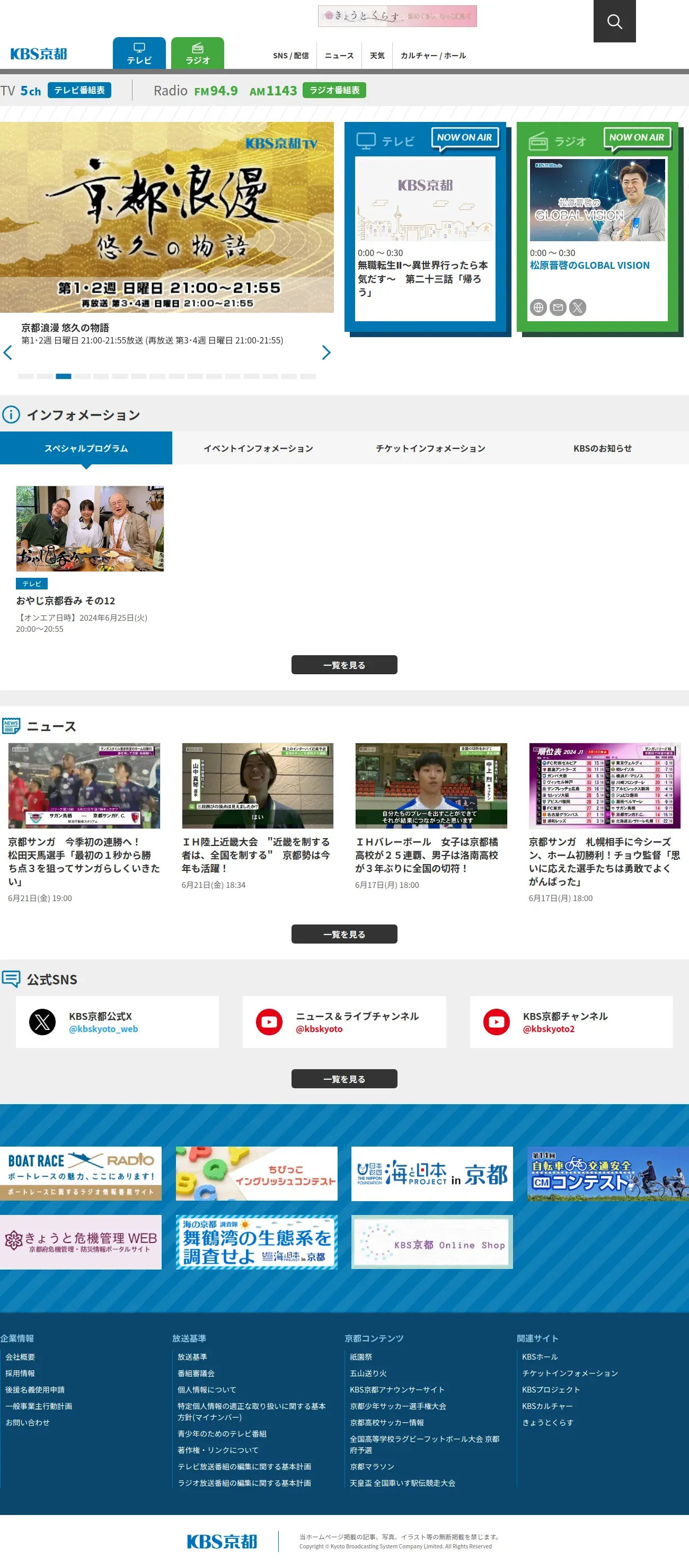Click 一覧を見る under ニュース
The width and height of the screenshot is (689, 1568).
344,933
